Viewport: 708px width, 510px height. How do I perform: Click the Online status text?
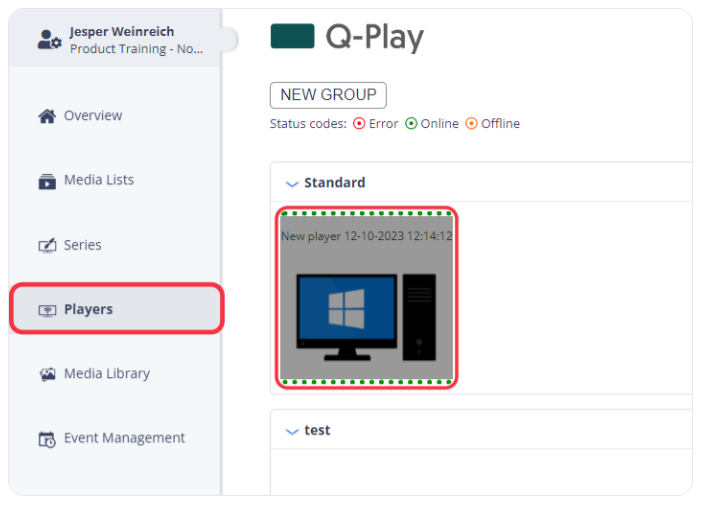click(439, 124)
